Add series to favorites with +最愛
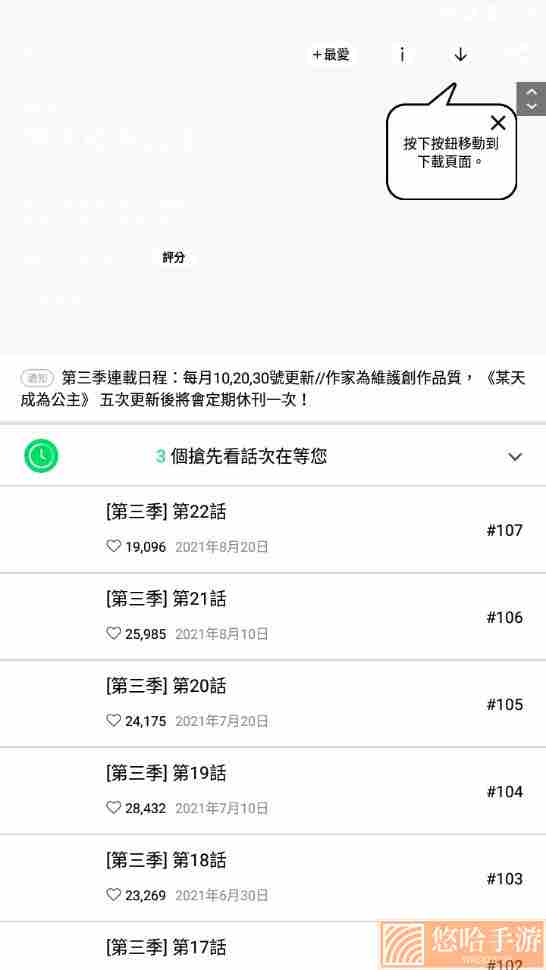This screenshot has width=546, height=970. [x=331, y=54]
